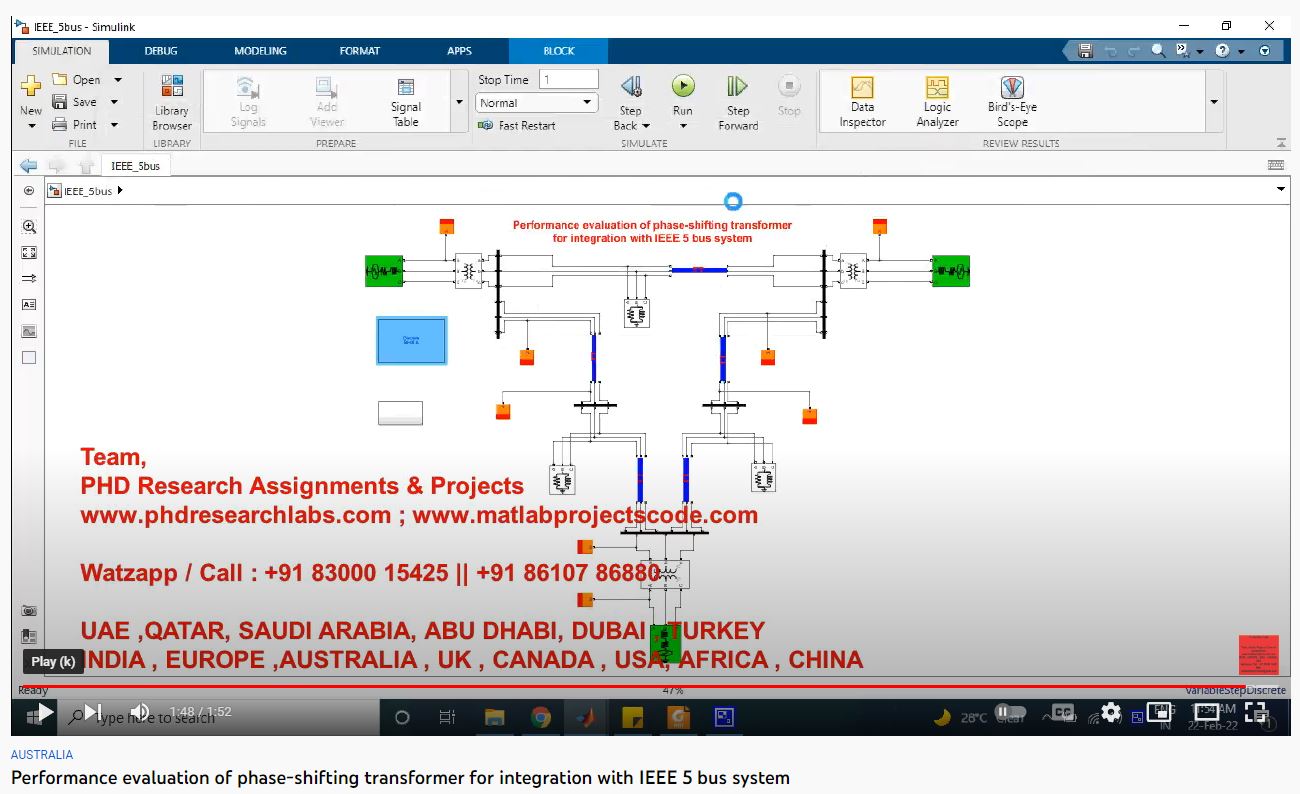Viewport: 1300px width, 794px height.
Task: Expand the Save options dropdown arrow
Action: [114, 102]
